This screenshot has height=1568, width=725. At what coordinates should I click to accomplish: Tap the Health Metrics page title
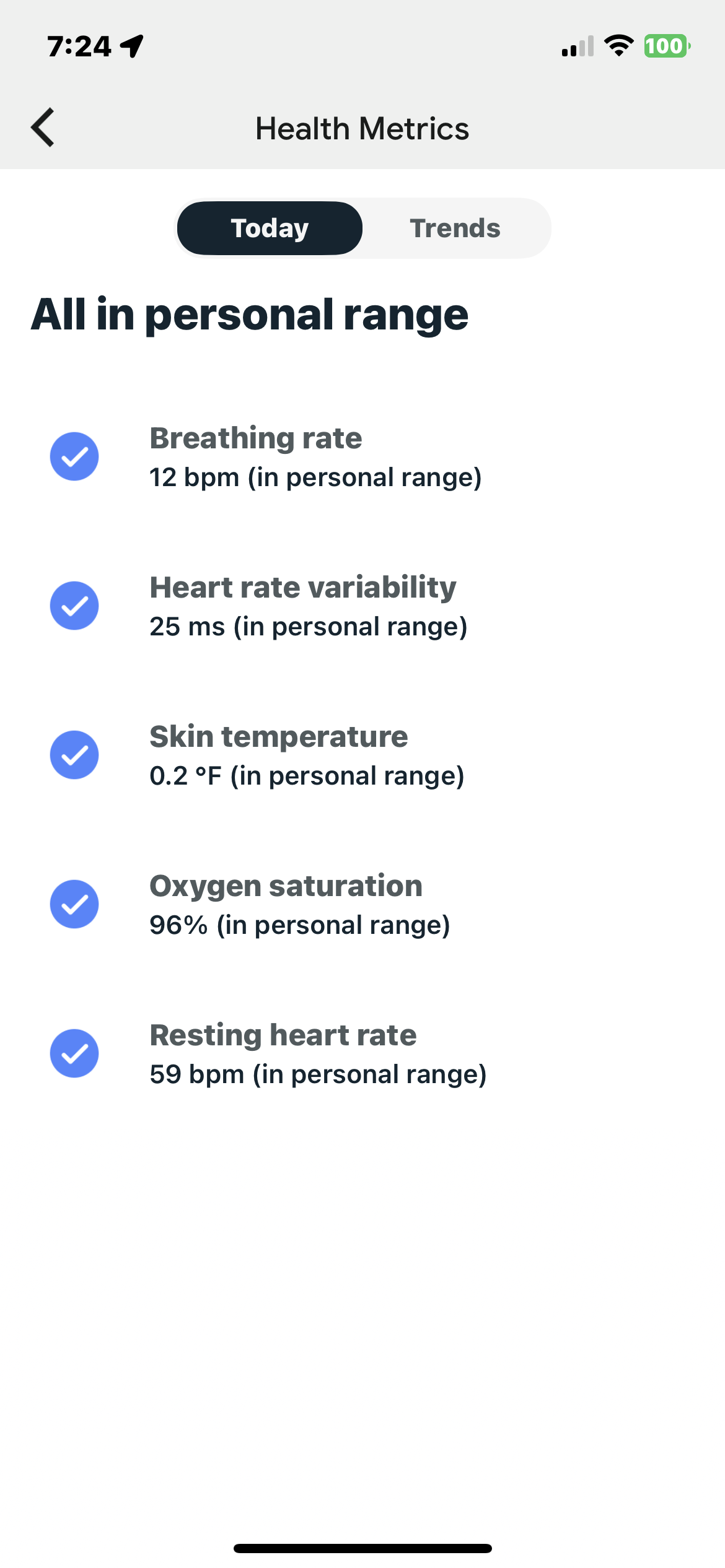[362, 129]
